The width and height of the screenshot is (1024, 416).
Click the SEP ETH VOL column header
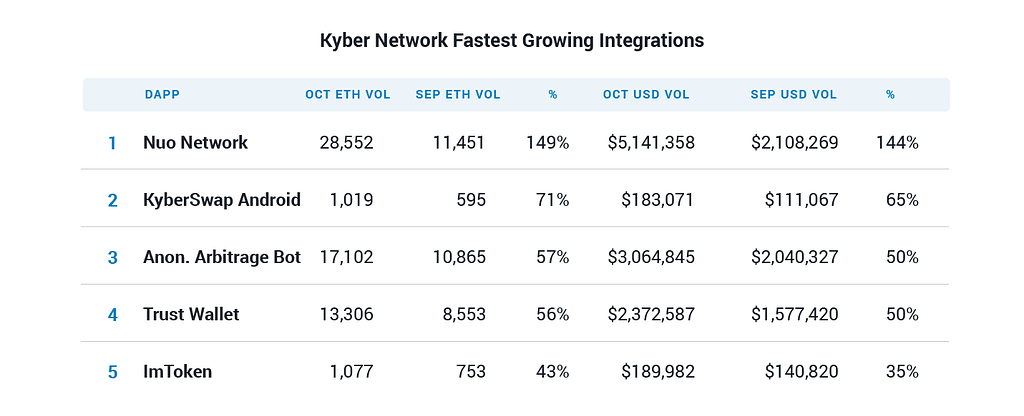[x=458, y=95]
